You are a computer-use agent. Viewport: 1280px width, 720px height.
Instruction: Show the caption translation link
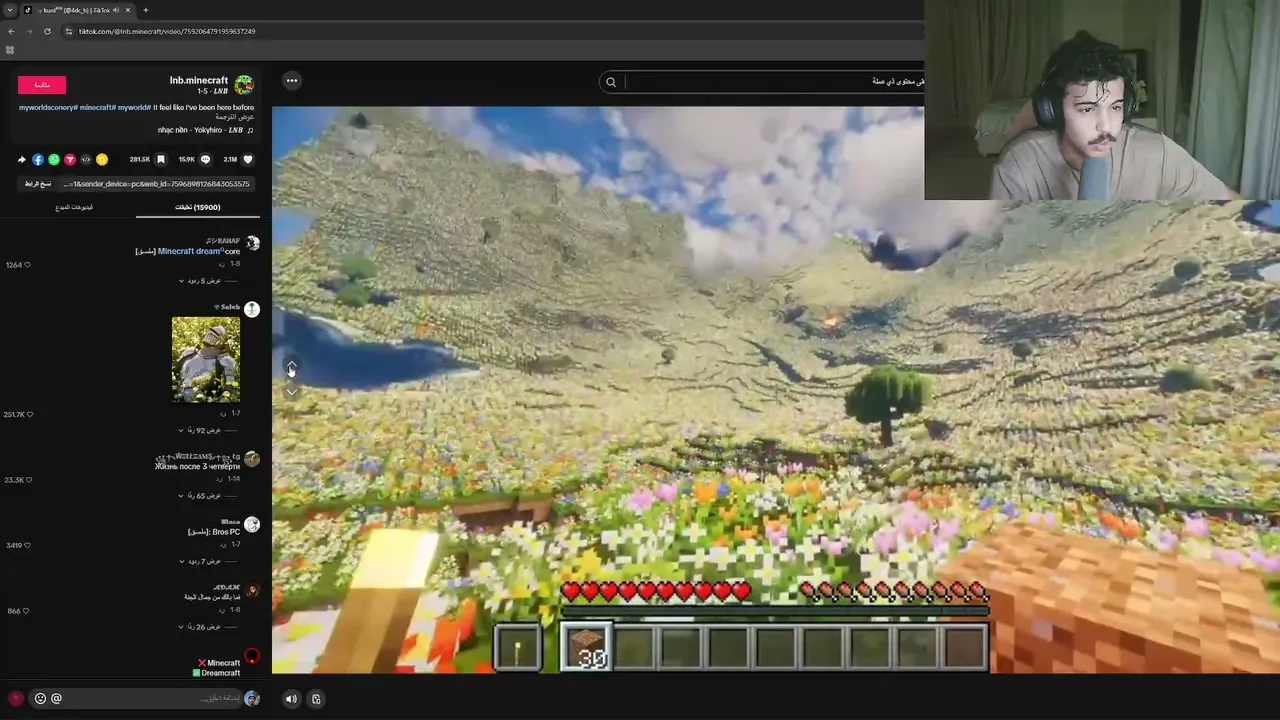point(237,117)
